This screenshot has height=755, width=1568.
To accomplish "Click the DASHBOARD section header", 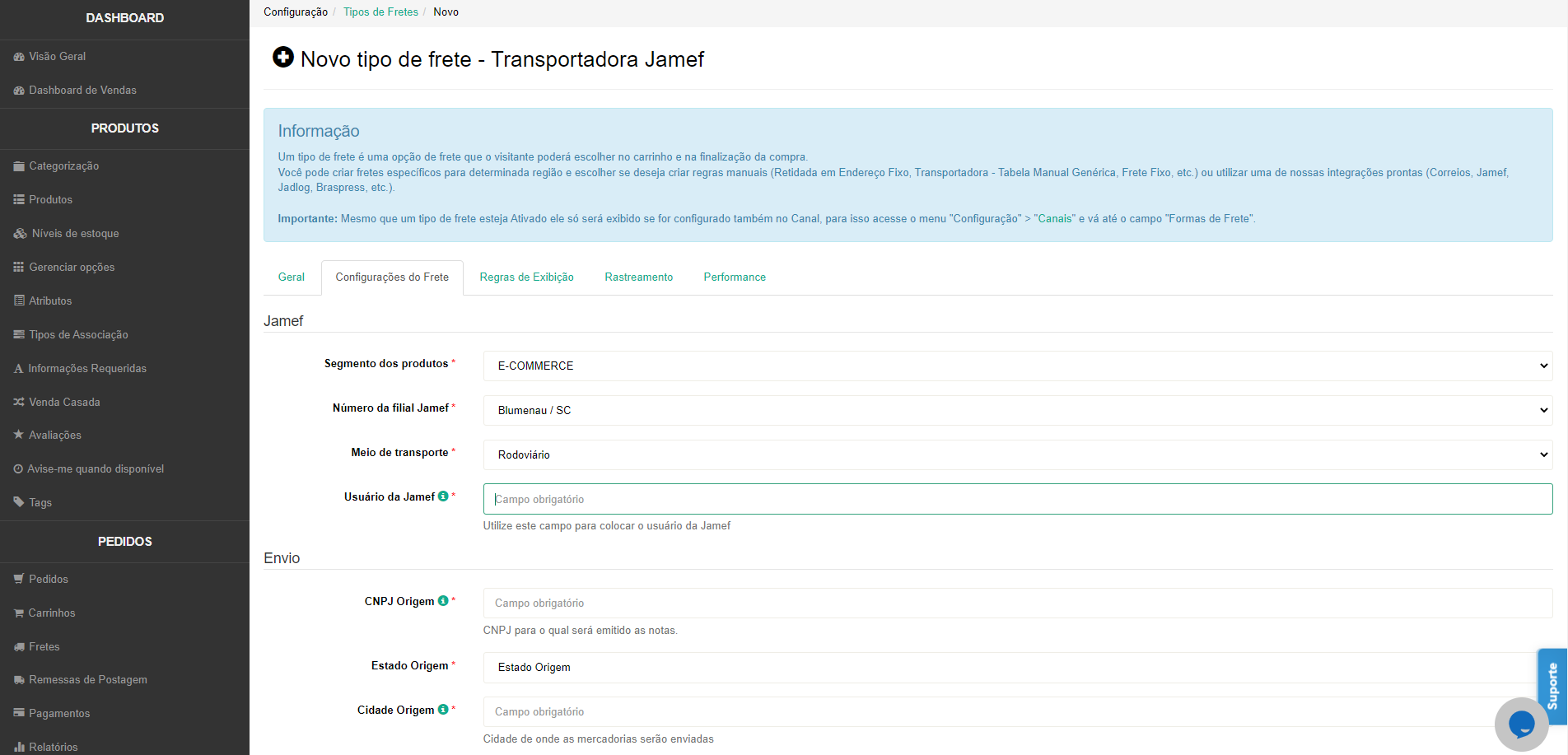I will [x=125, y=18].
